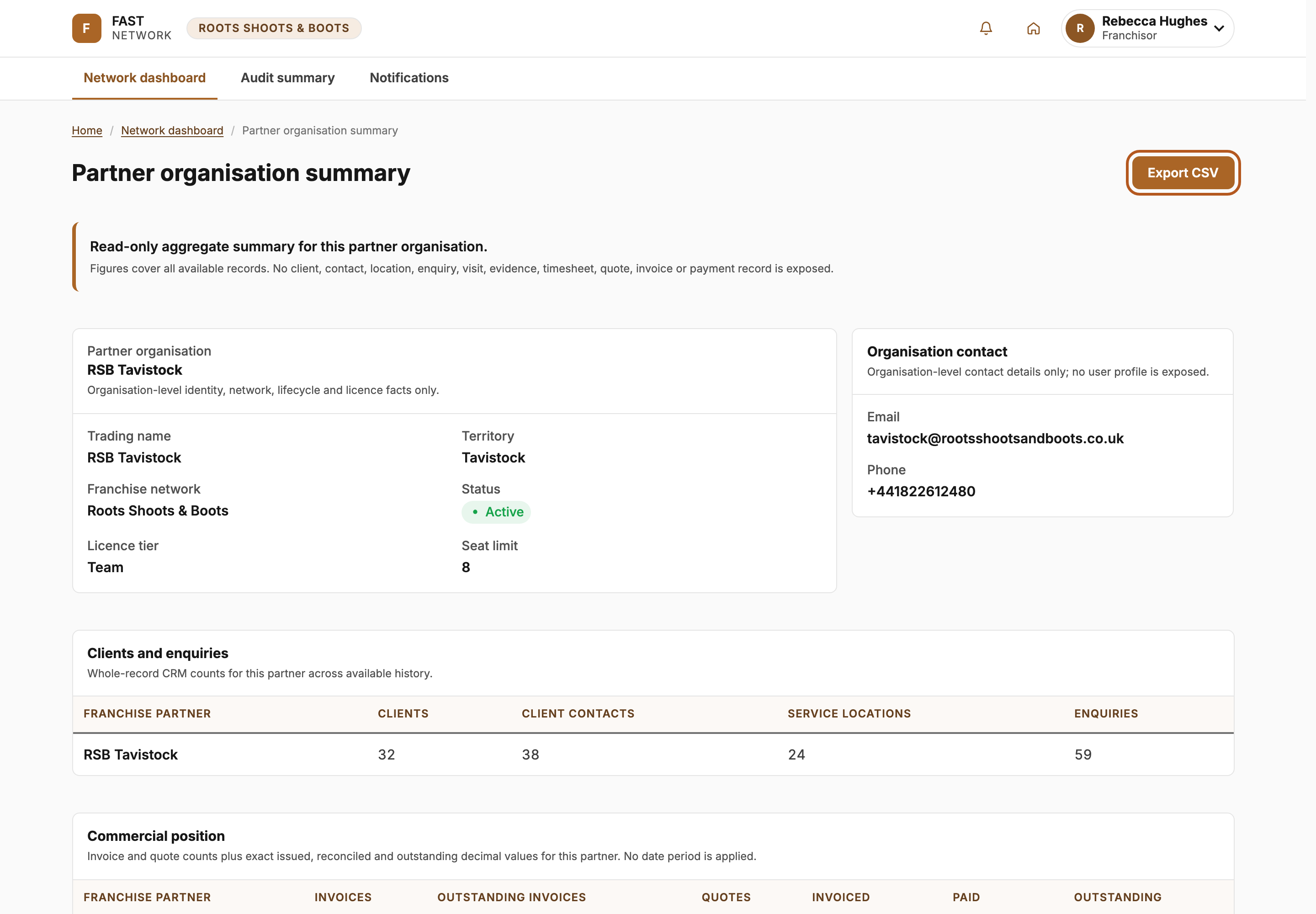Click the Commercial position section title

point(156,836)
